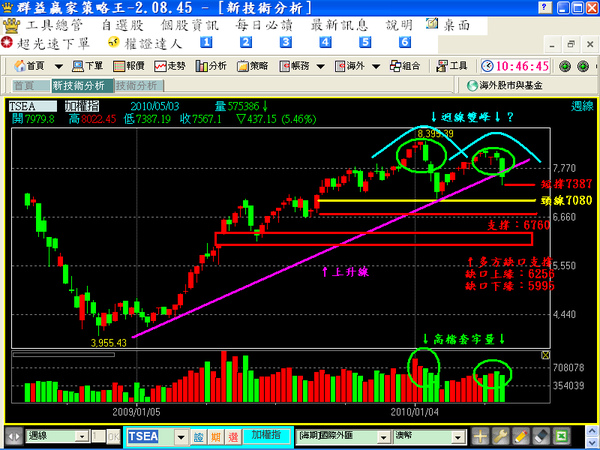Launch 超光速下單 fast order
Viewport: 600px width, 450px height.
click(x=45, y=43)
